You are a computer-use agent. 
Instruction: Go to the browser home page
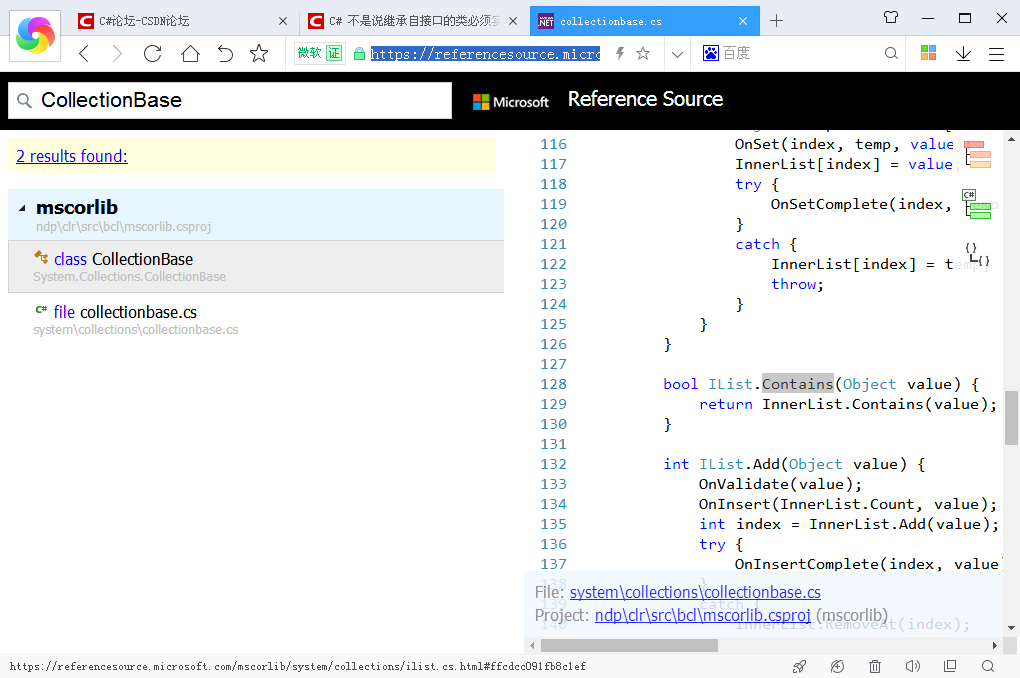click(x=190, y=54)
